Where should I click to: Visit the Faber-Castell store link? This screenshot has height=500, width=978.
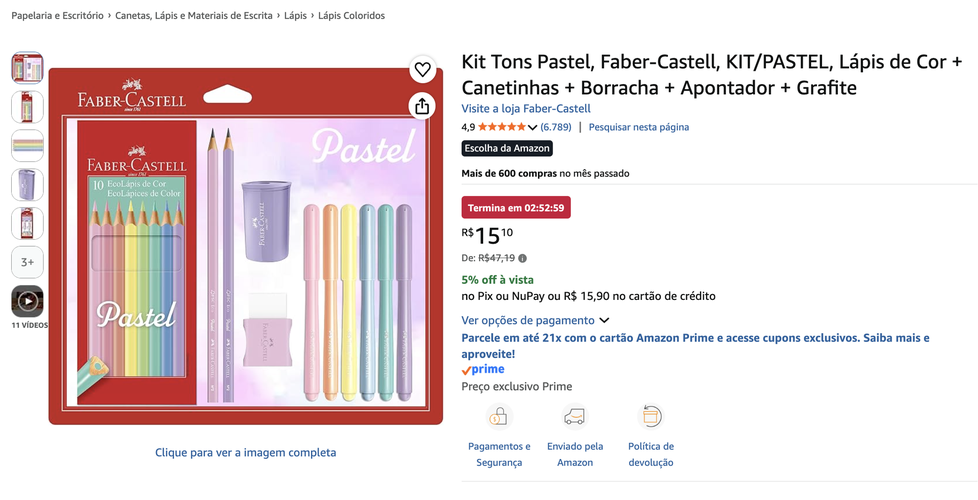pos(526,108)
